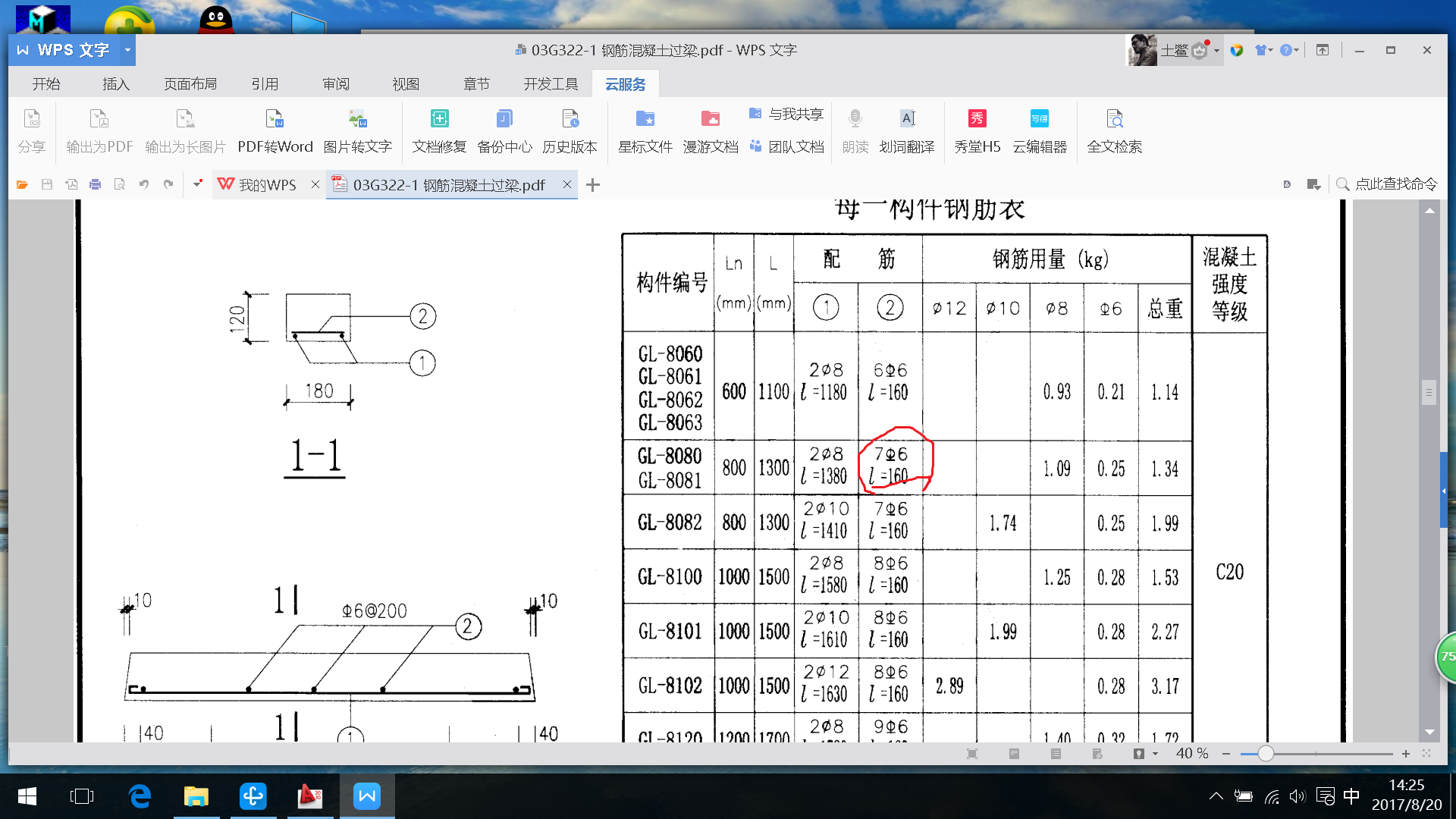Open 星标文件 starred files
This screenshot has height=819, width=1456.
[x=645, y=130]
